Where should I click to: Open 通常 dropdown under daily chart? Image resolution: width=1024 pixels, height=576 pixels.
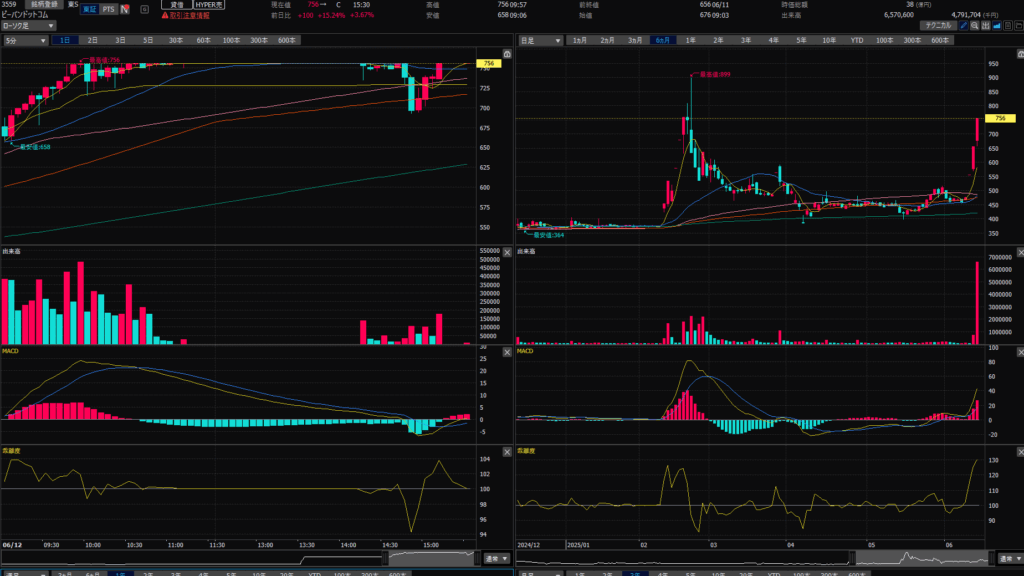(x=1010, y=559)
